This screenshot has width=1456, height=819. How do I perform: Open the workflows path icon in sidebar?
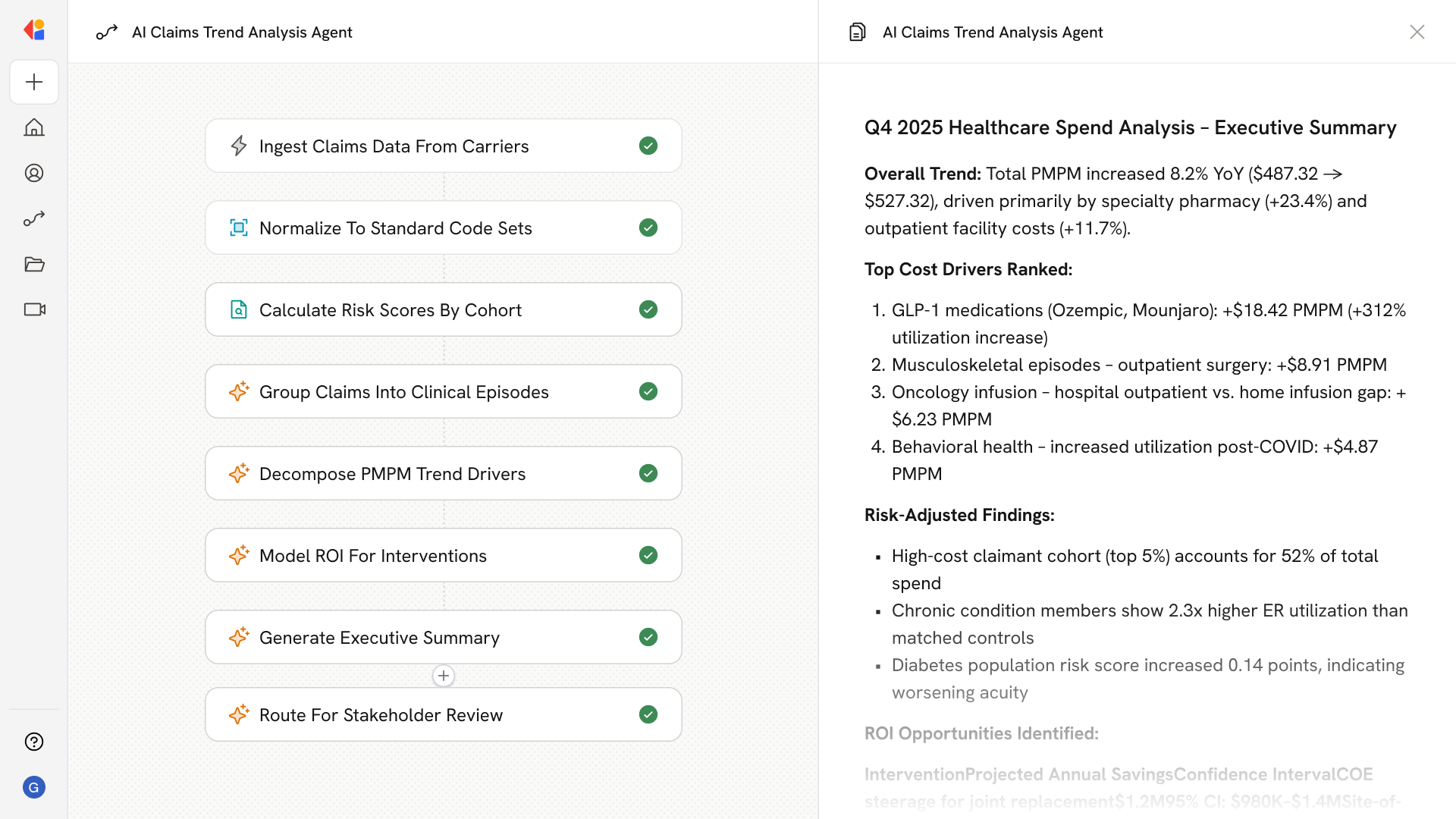tap(34, 218)
